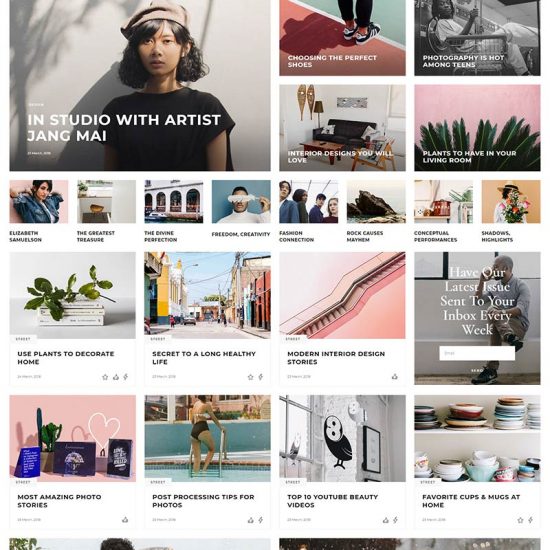Click the Send button under newsletter email field
The height and width of the screenshot is (550, 550).
click(477, 370)
